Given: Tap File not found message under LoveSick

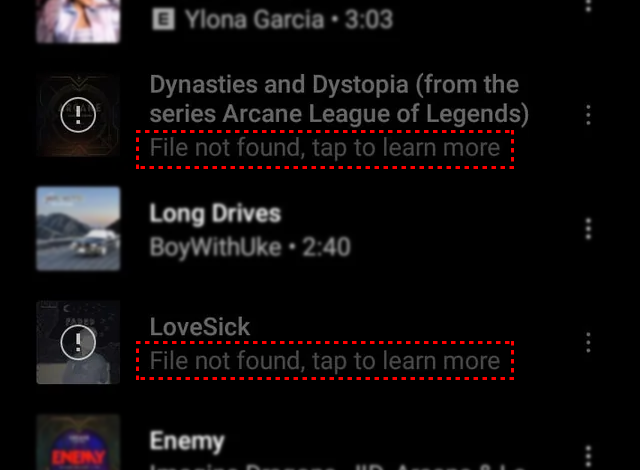Looking at the screenshot, I should pyautogui.click(x=325, y=361).
